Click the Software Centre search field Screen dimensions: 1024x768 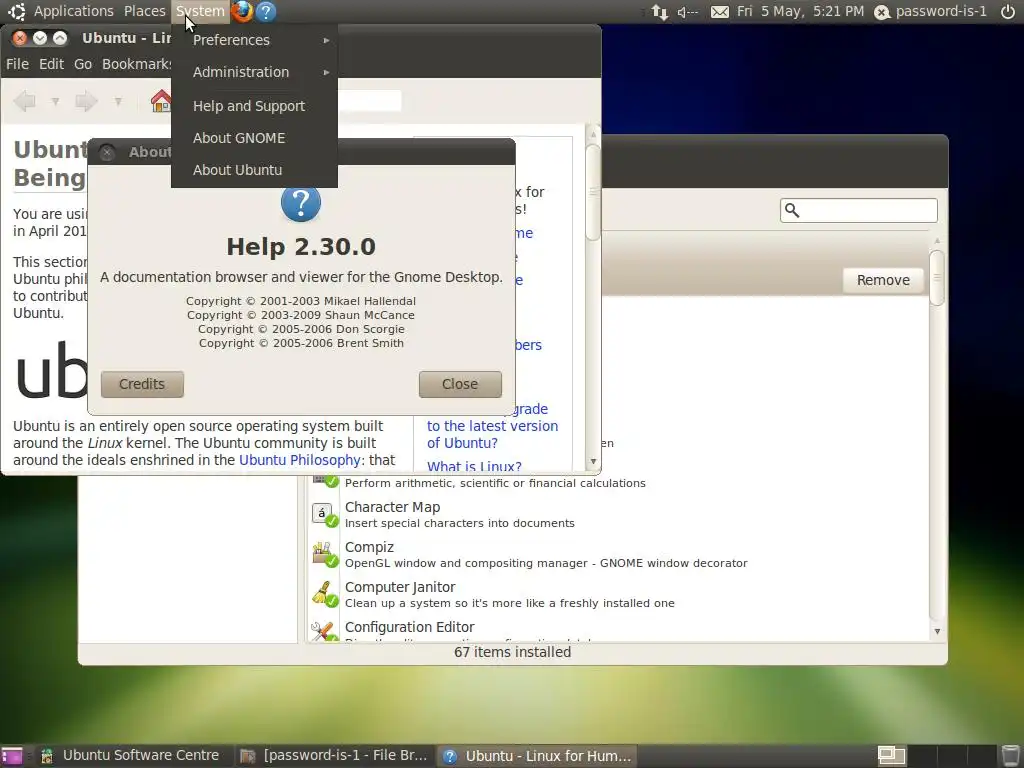[x=858, y=210]
